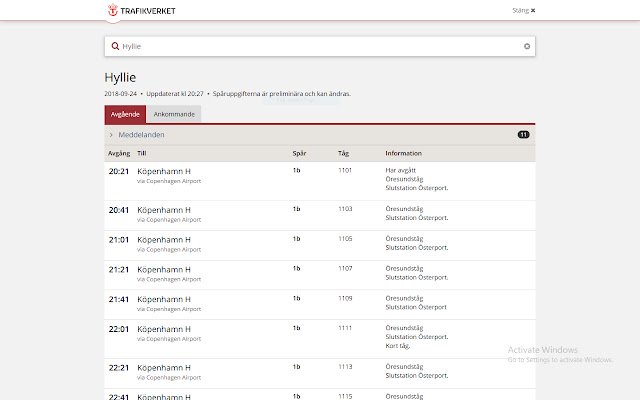The image size is (640, 400).
Task: Open train number 1101
Action: click(x=345, y=171)
